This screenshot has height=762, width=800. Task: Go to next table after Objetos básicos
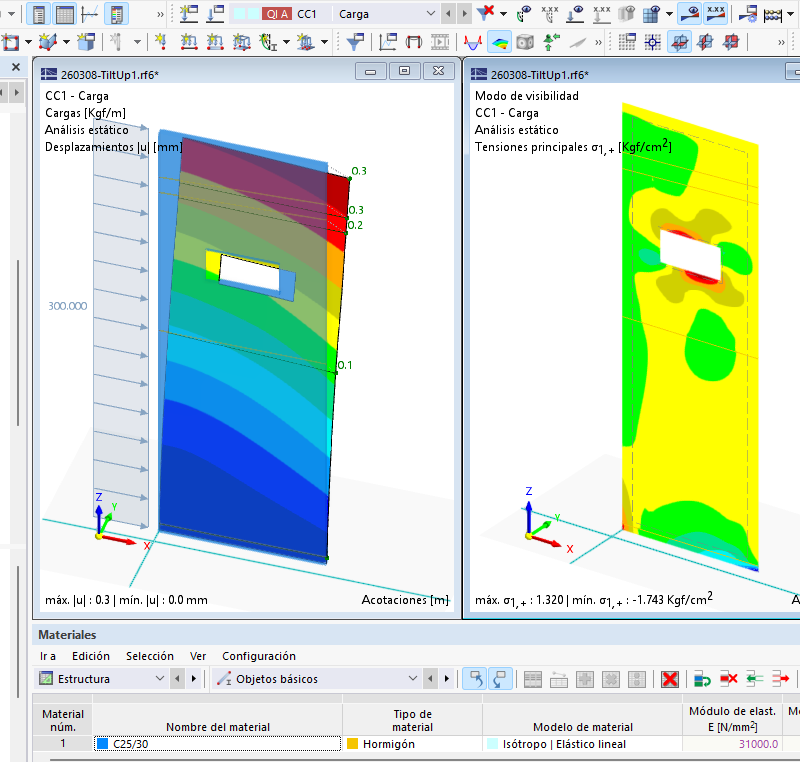[447, 679]
